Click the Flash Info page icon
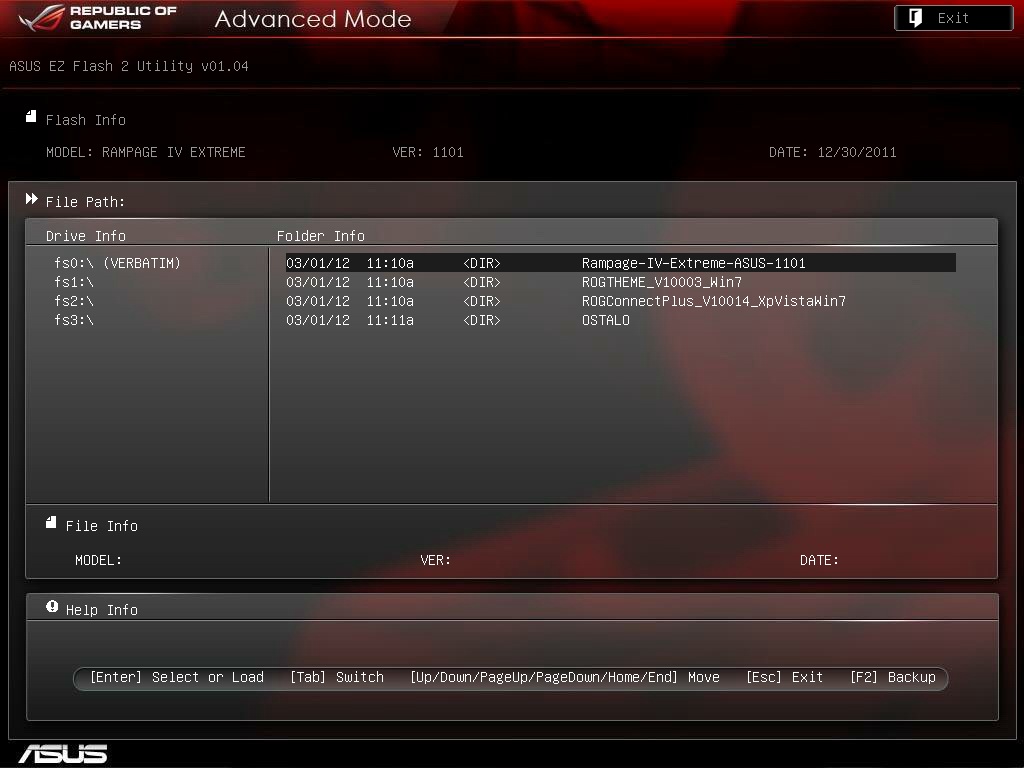 [31, 116]
